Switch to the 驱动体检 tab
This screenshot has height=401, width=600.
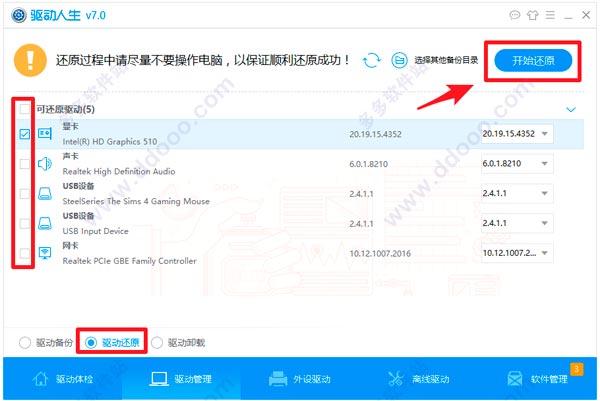pos(63,379)
